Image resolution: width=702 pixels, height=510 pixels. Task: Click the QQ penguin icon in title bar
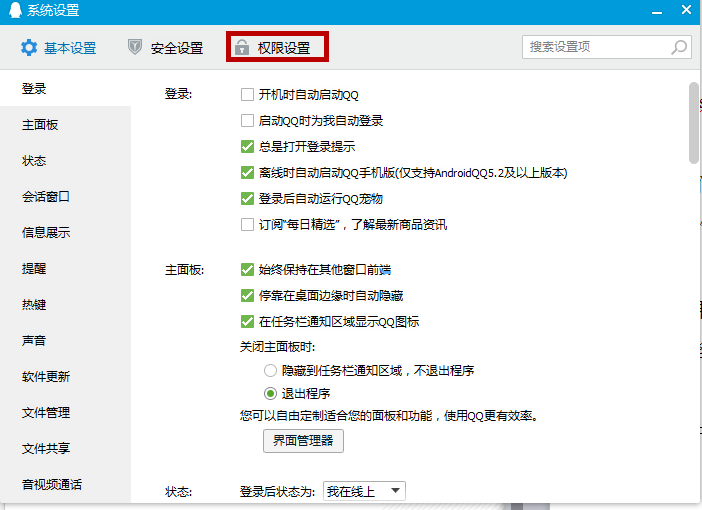pos(15,10)
